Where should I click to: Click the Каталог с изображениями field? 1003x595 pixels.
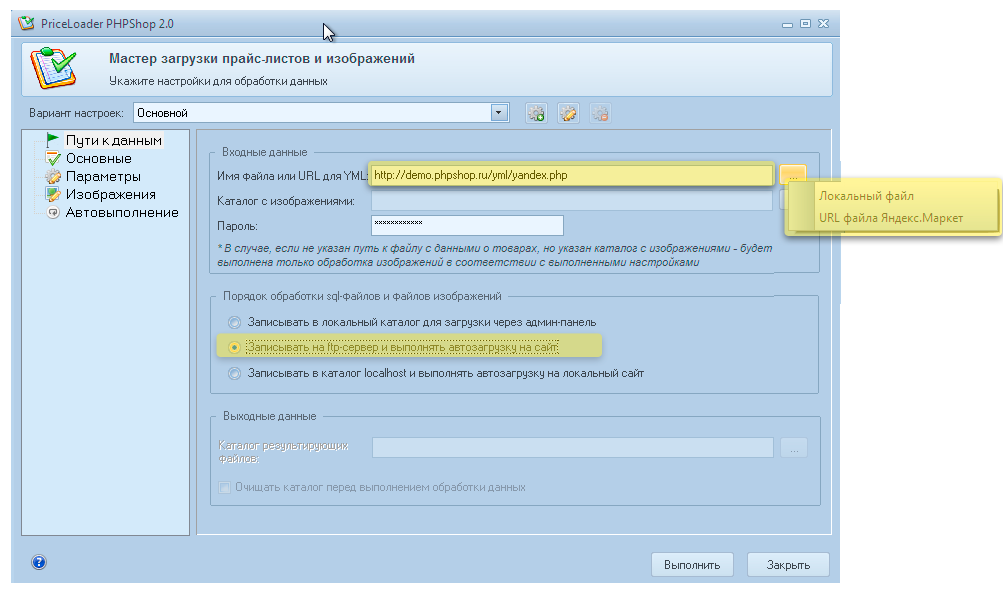(571, 201)
